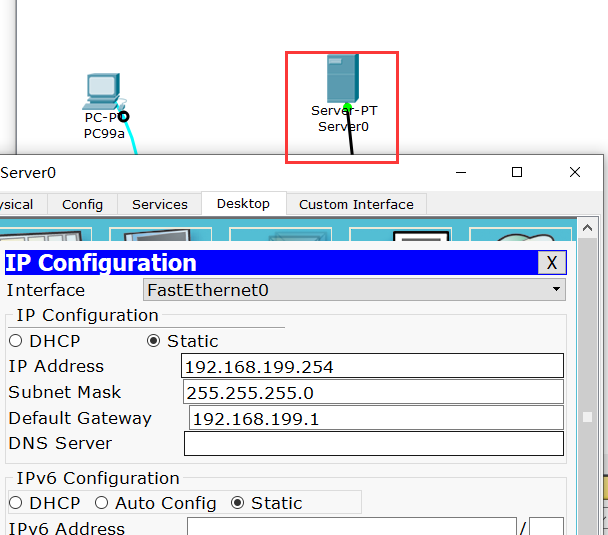The width and height of the screenshot is (608, 535).
Task: Open the Interface FastEthernet0 dropdown
Action: click(x=354, y=290)
